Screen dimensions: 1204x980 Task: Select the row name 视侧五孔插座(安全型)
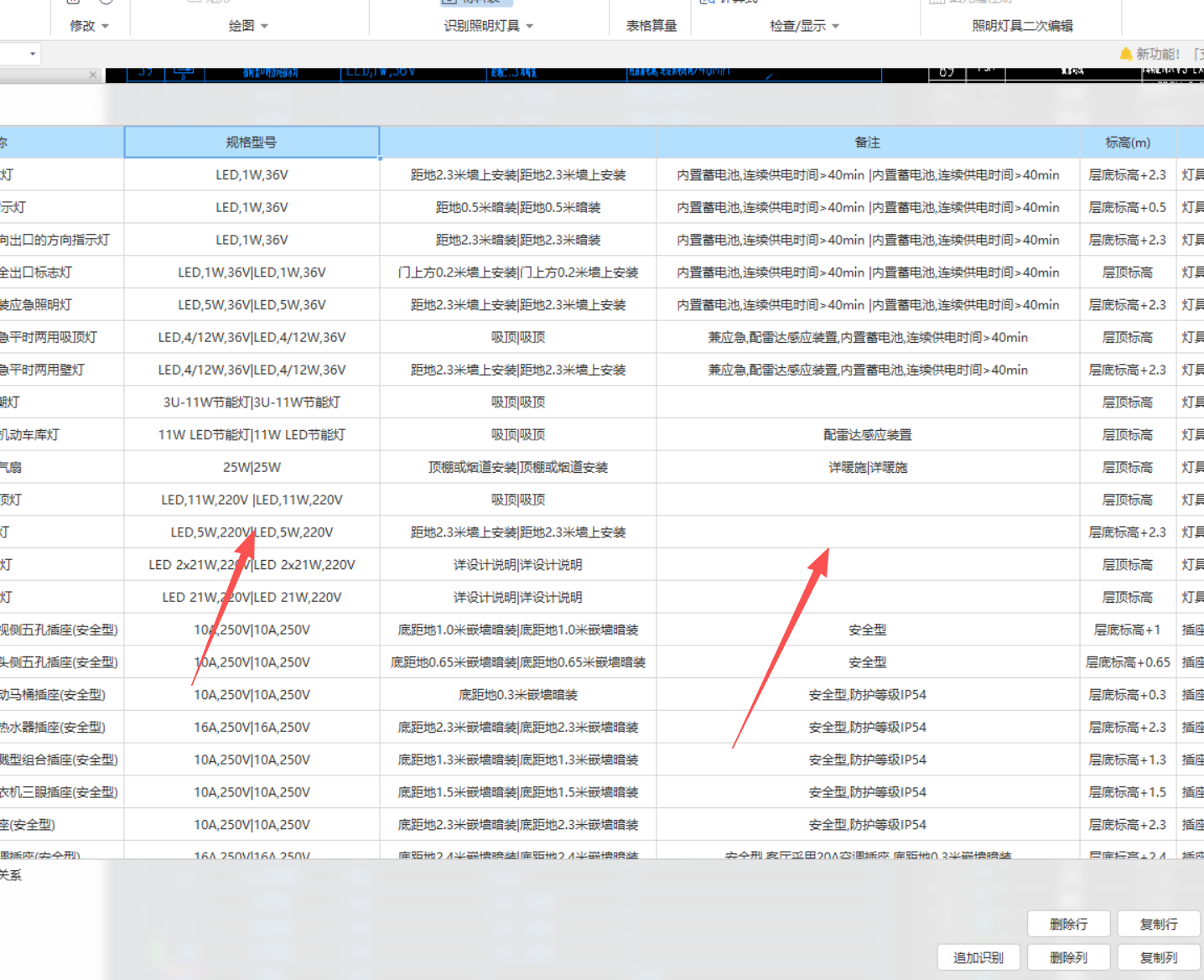(x=61, y=630)
